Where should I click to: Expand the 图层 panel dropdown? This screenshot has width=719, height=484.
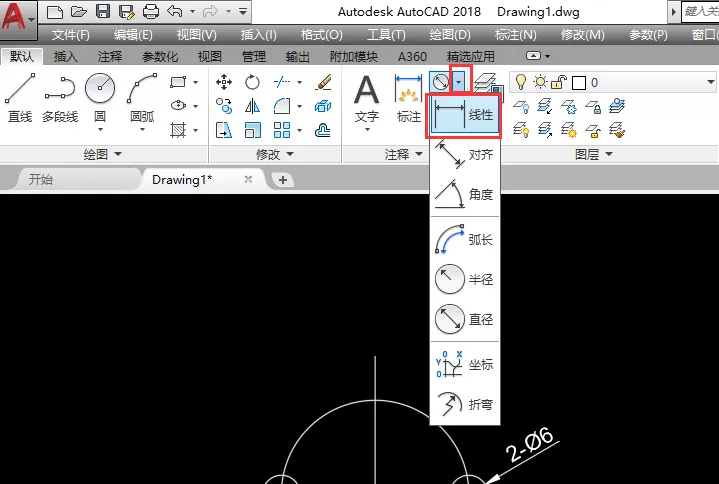click(594, 154)
